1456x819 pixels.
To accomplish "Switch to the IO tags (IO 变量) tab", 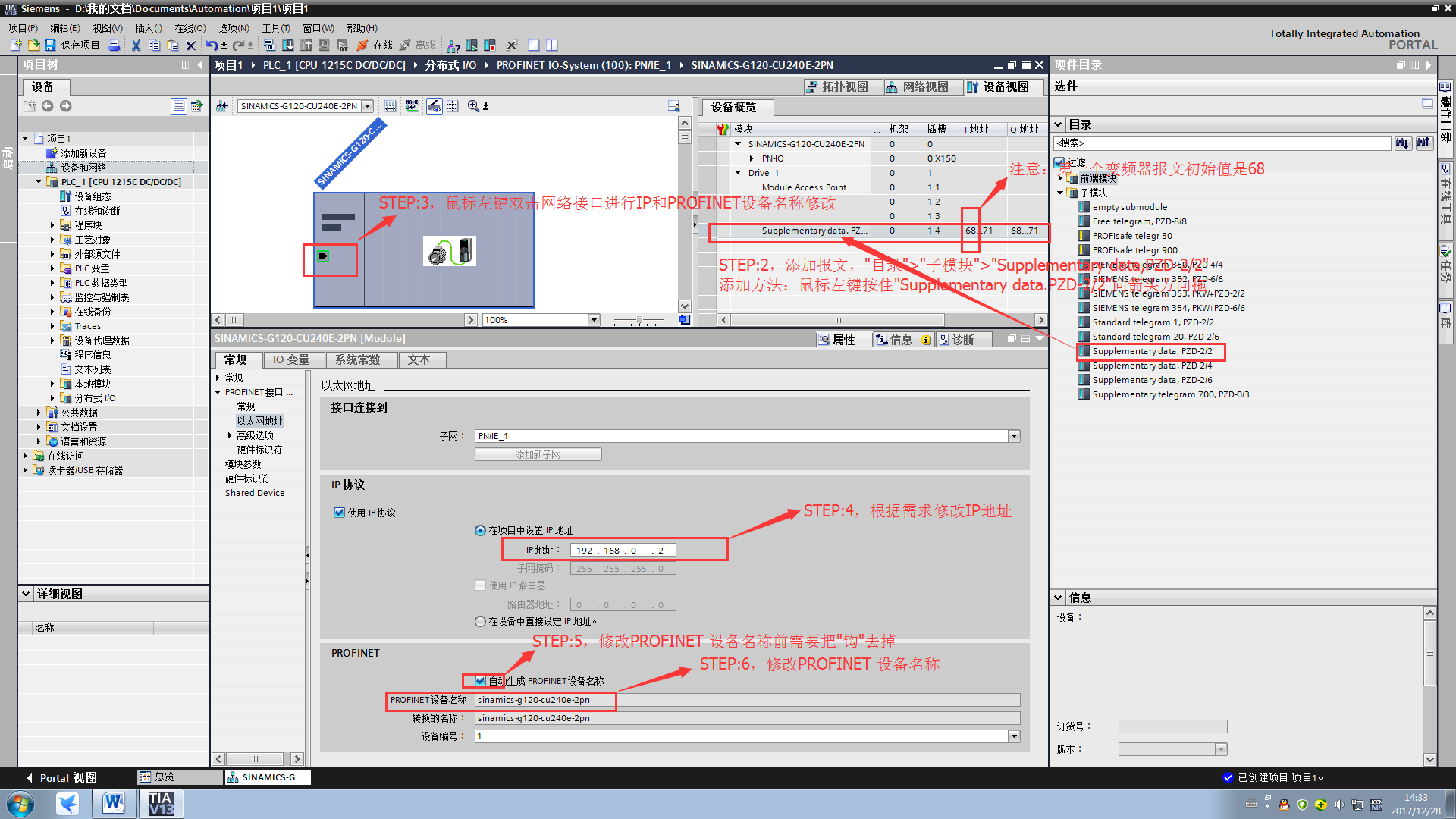I will 290,360.
